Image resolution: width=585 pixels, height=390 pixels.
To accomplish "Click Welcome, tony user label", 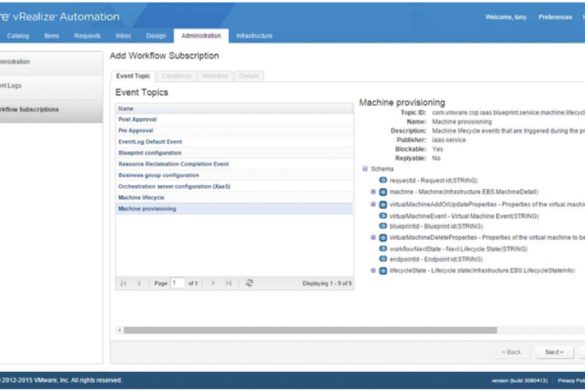I will pos(506,17).
